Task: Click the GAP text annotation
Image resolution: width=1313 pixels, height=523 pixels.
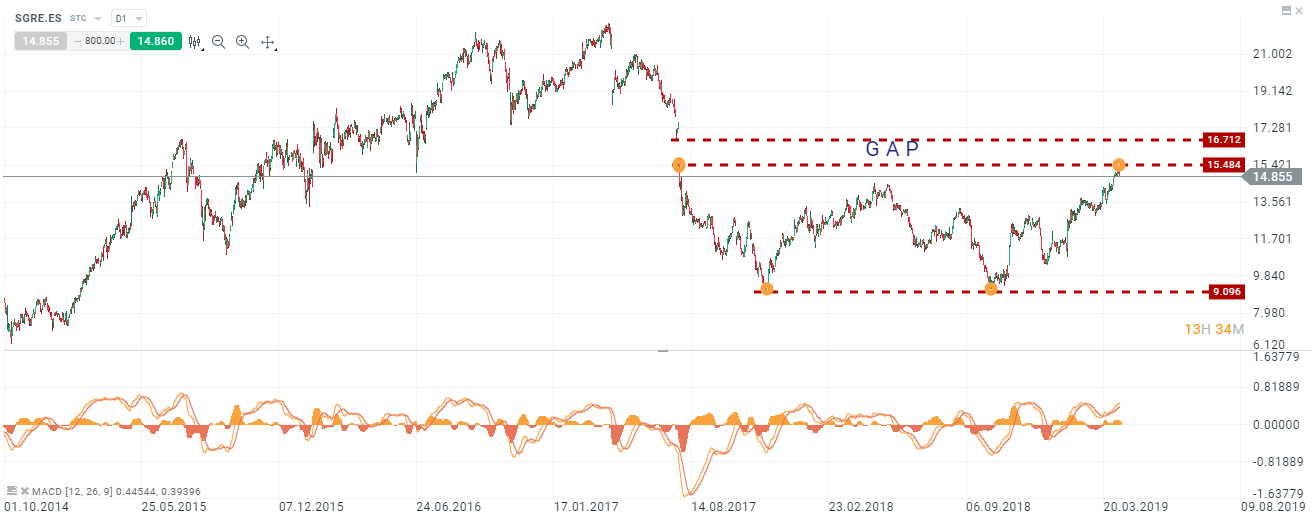Action: (892, 149)
